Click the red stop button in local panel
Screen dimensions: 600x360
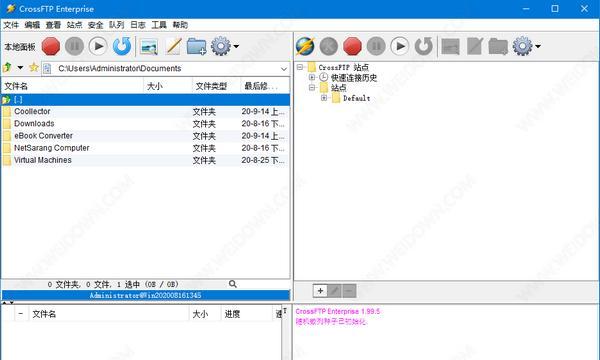pos(51,46)
